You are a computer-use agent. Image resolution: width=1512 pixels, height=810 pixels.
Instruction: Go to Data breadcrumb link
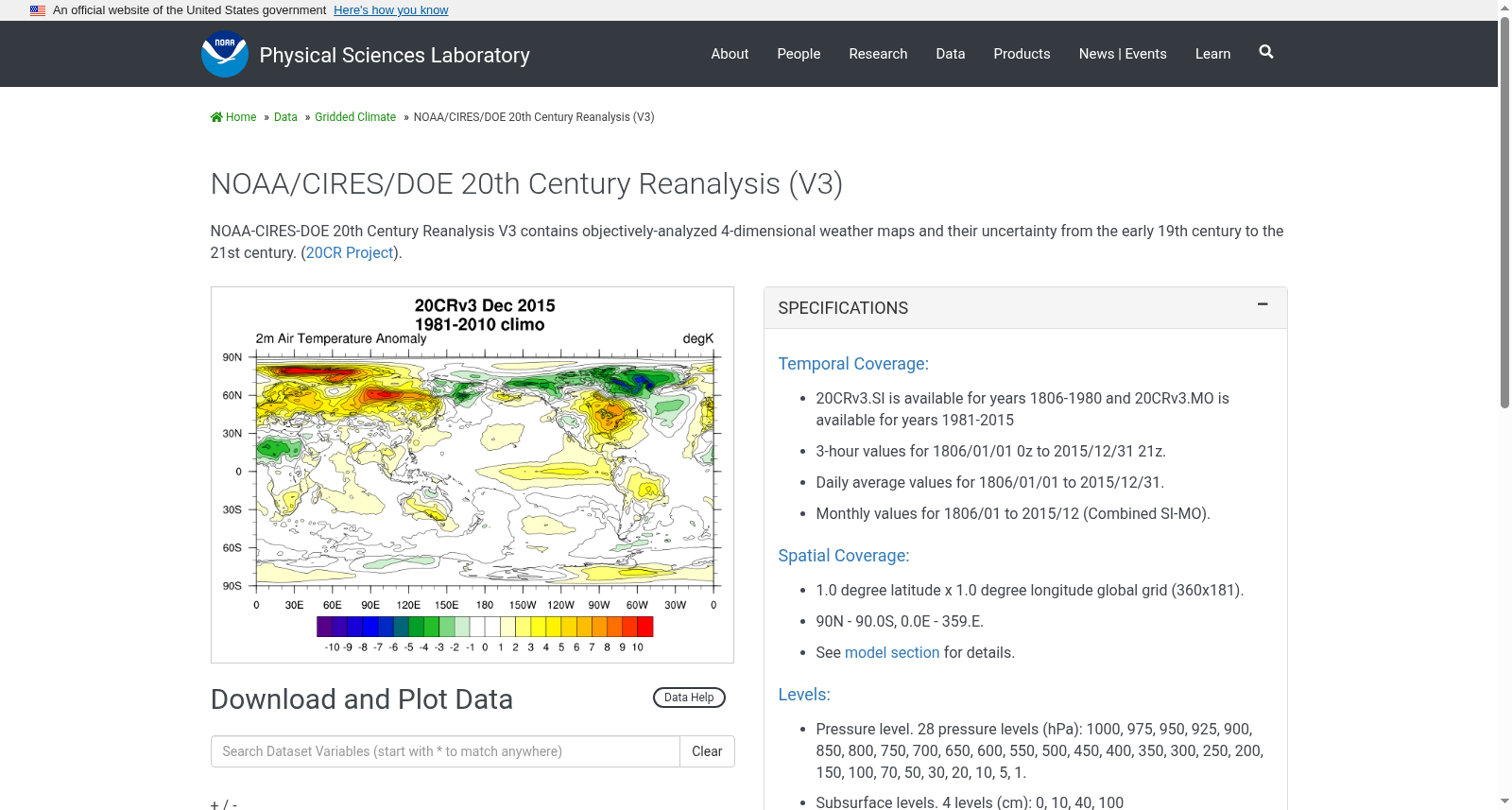[x=285, y=117]
